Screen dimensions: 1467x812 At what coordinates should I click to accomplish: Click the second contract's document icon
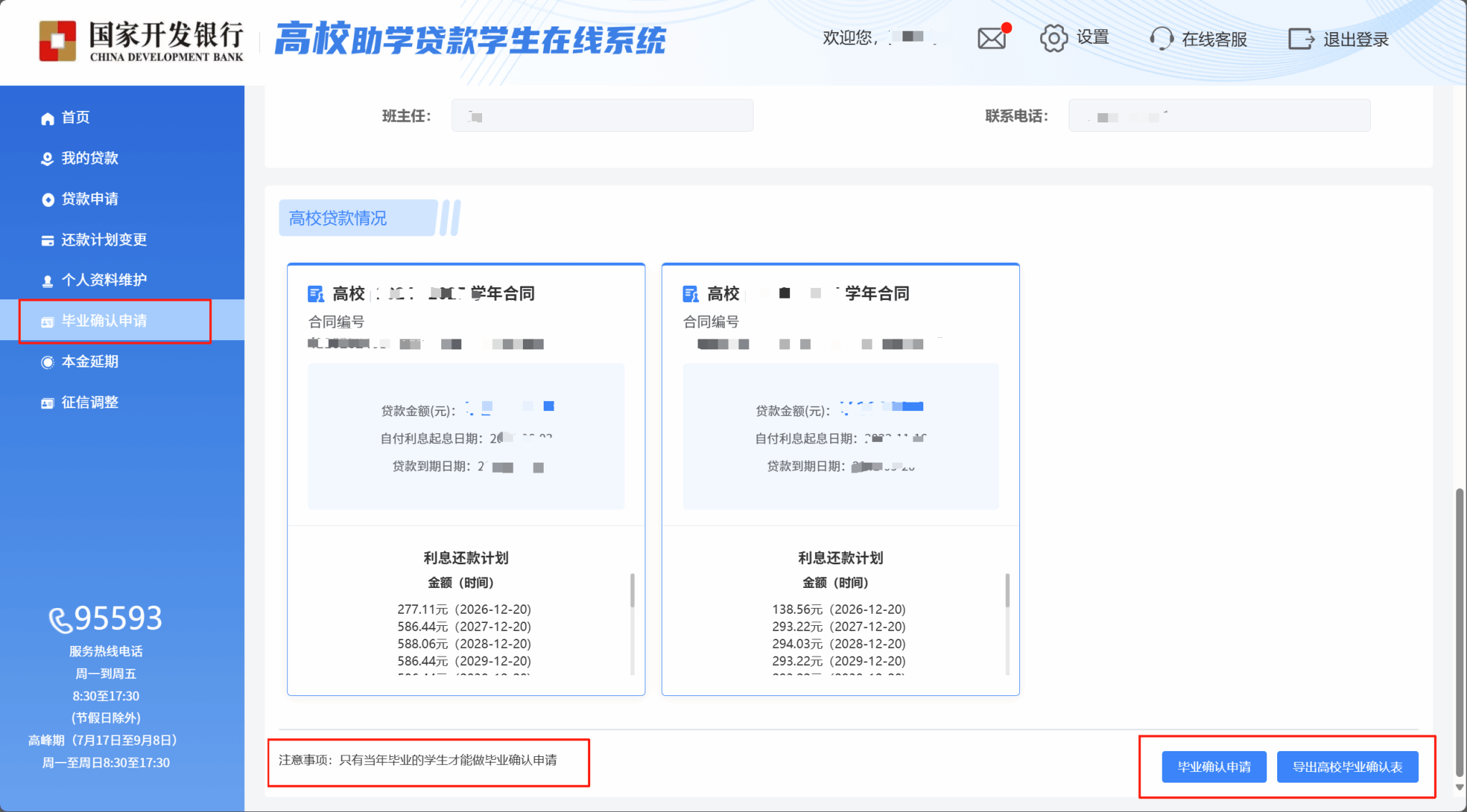[690, 294]
